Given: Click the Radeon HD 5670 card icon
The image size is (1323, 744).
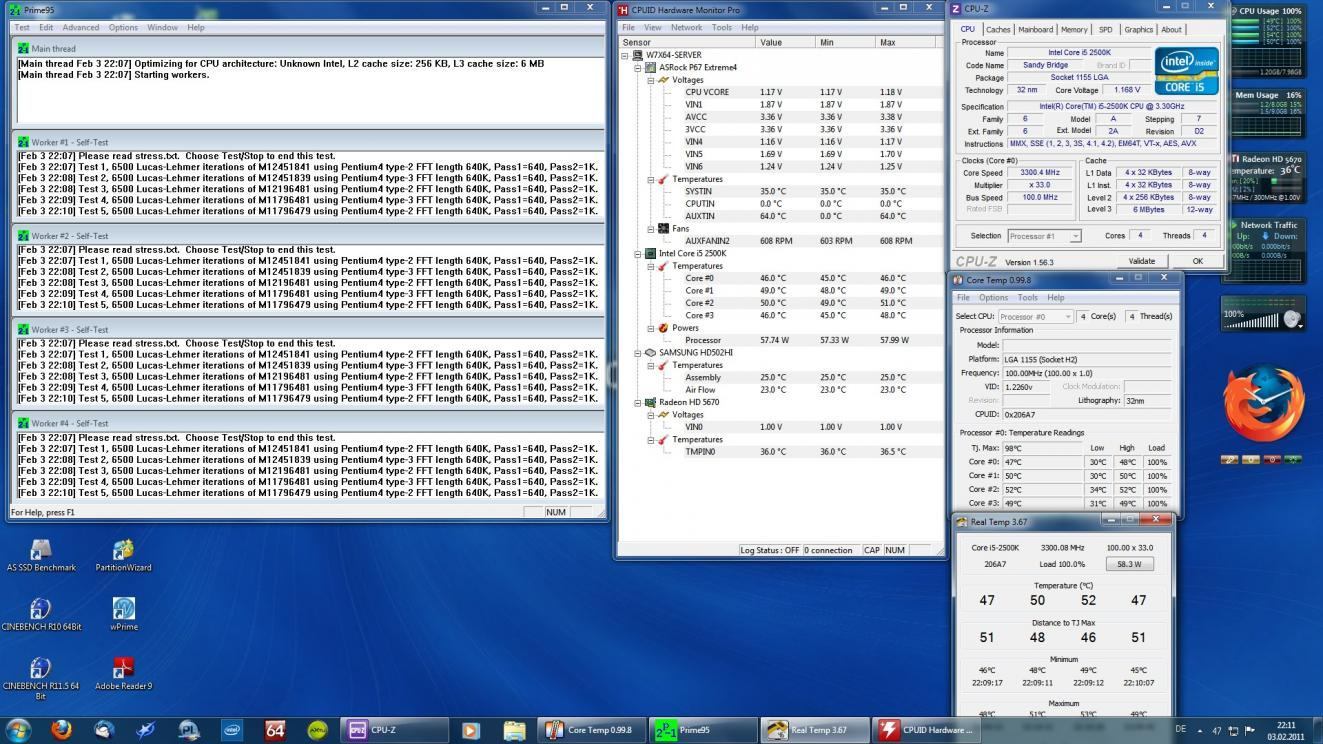Looking at the screenshot, I should point(650,402).
